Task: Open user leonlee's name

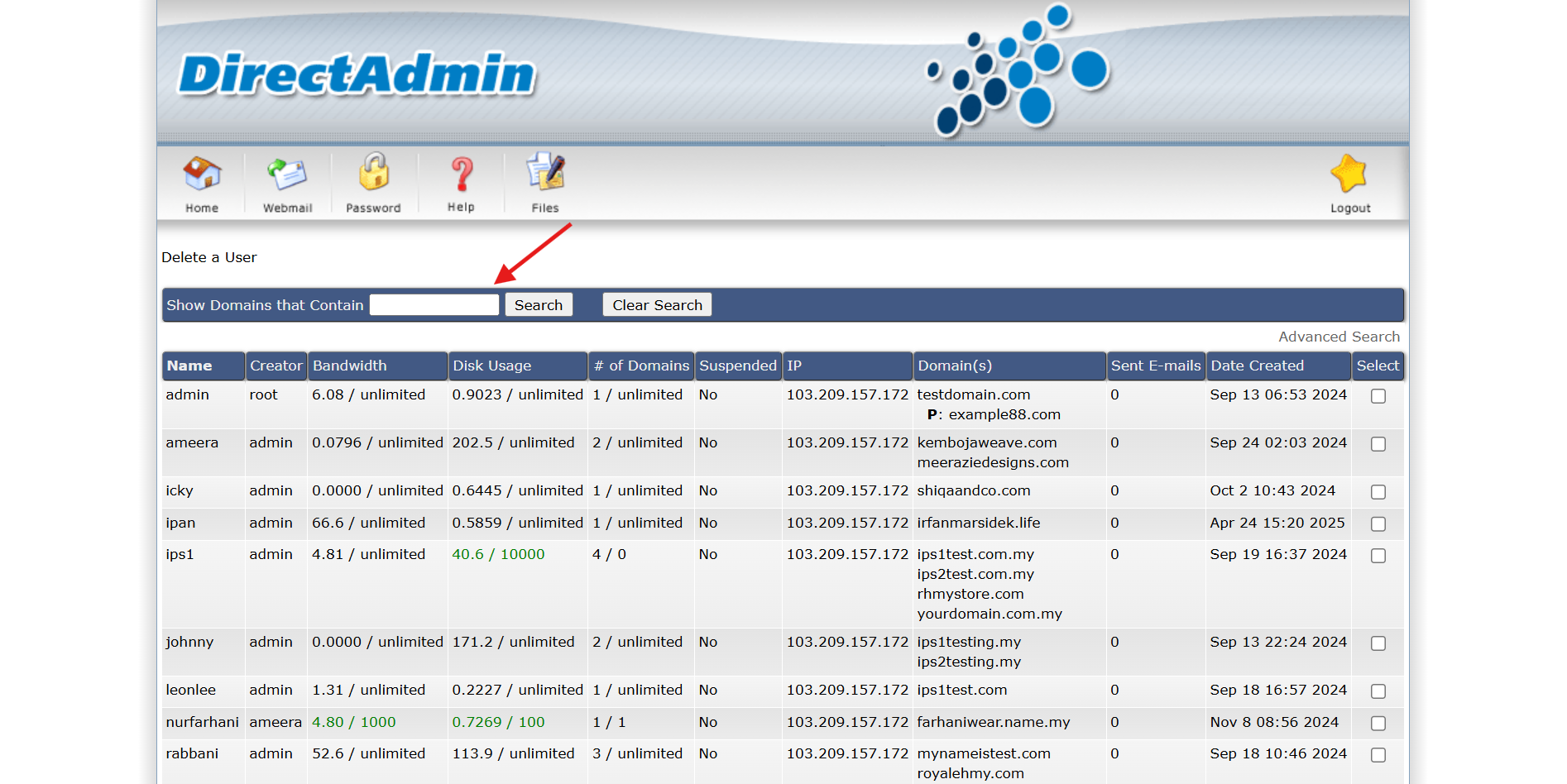Action: [190, 690]
